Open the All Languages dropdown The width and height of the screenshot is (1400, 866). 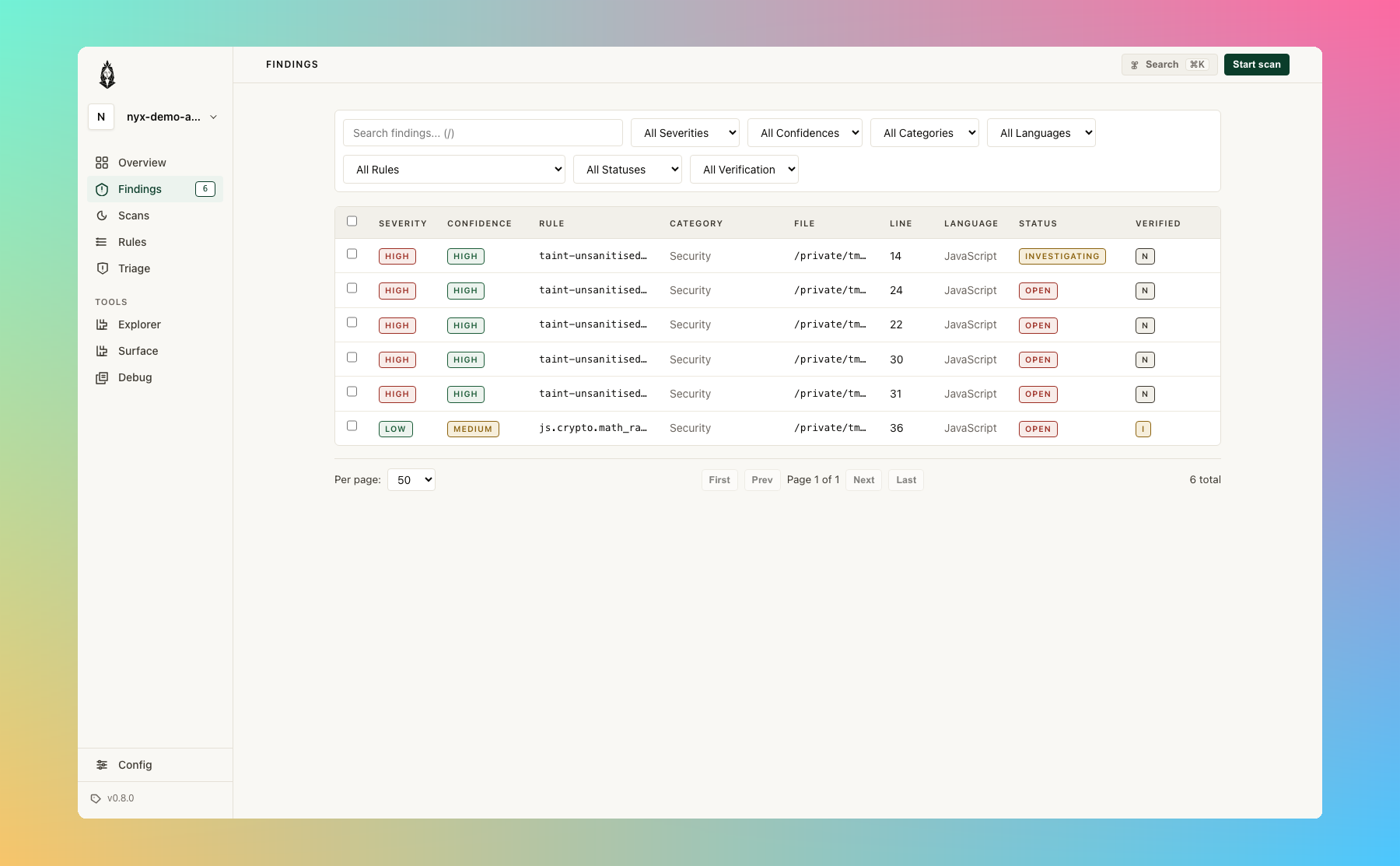1041,133
